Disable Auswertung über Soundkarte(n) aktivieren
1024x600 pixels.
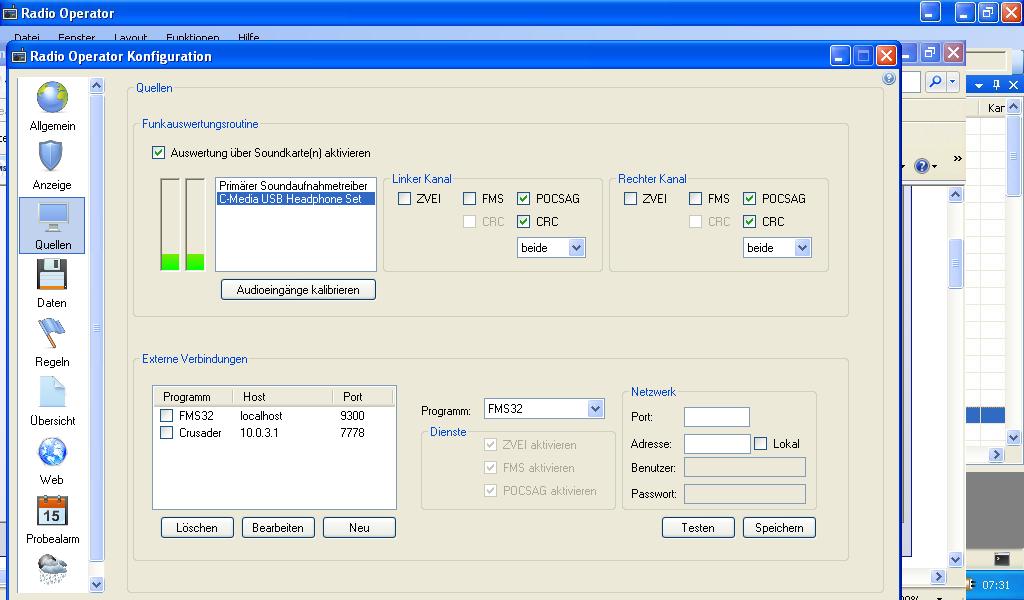coord(158,153)
